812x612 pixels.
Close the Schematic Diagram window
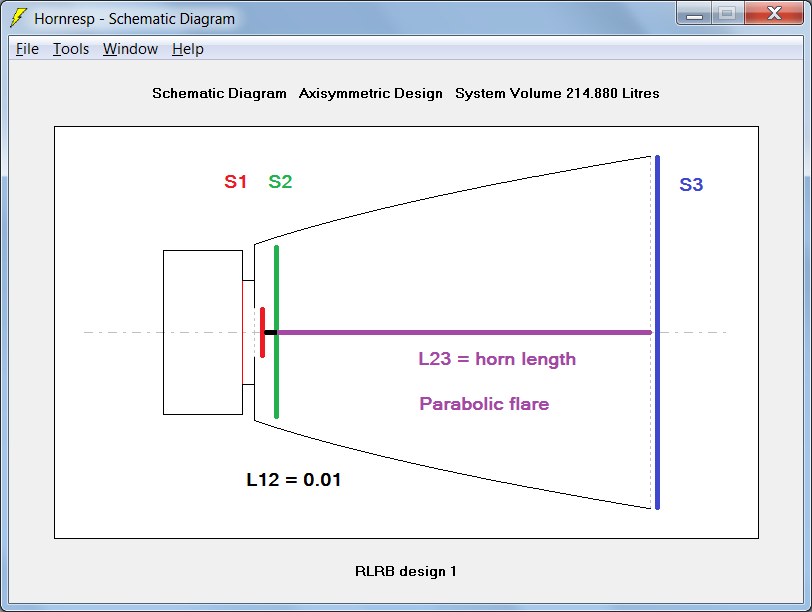coord(774,13)
